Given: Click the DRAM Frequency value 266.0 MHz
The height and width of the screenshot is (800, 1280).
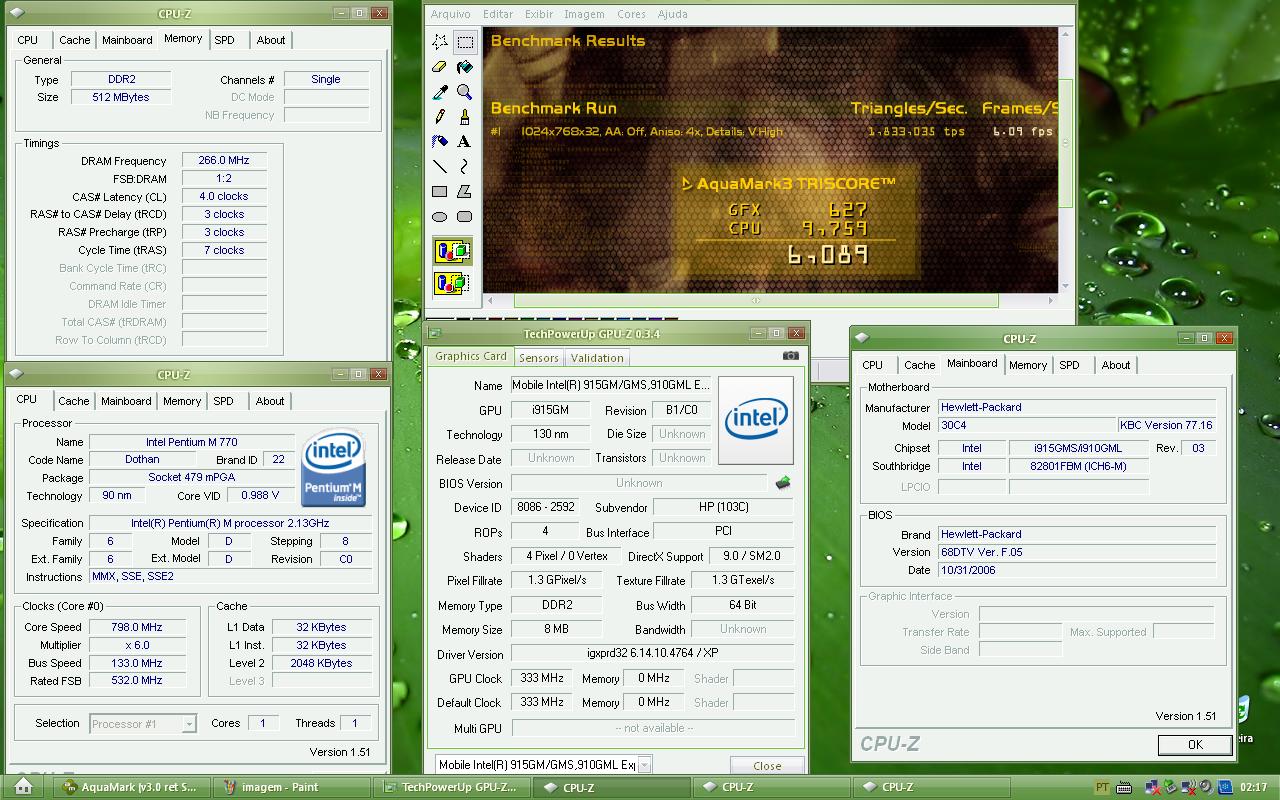Looking at the screenshot, I should click(224, 160).
